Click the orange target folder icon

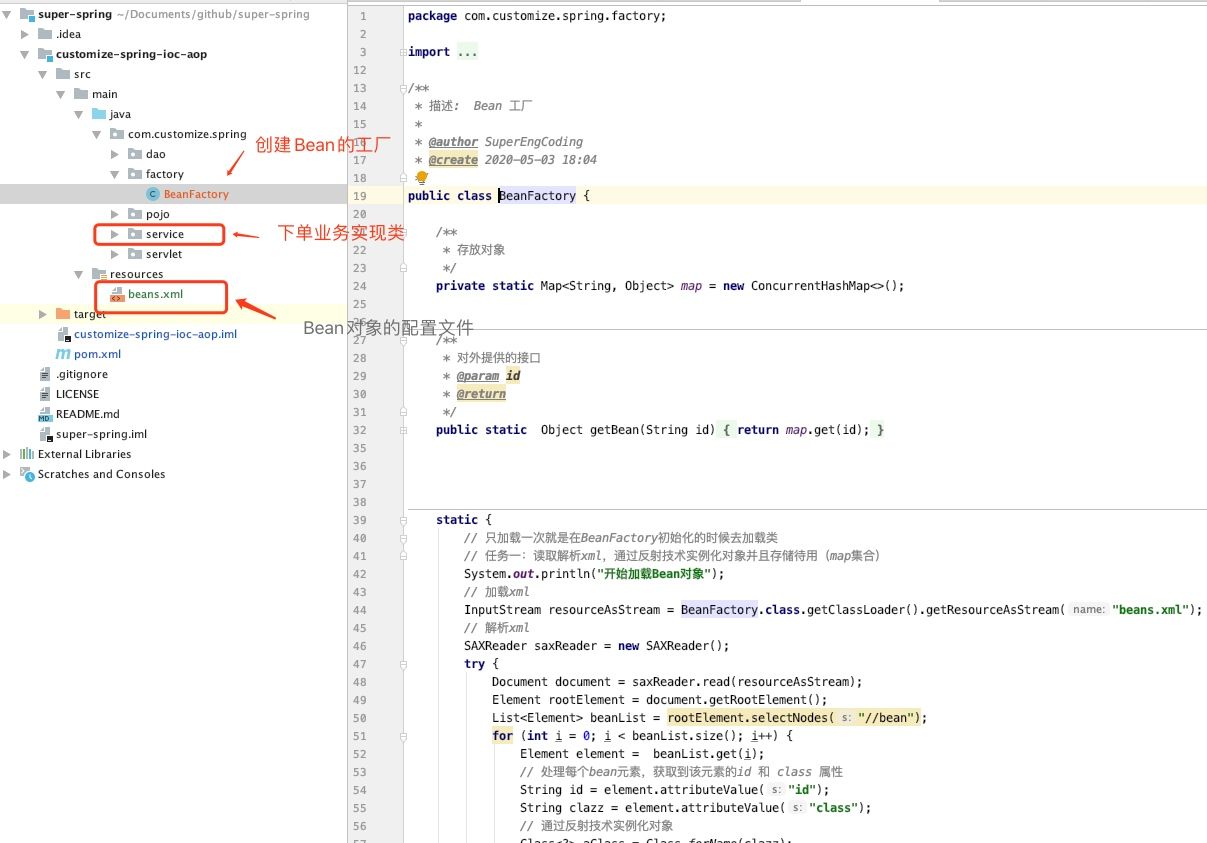[x=63, y=314]
